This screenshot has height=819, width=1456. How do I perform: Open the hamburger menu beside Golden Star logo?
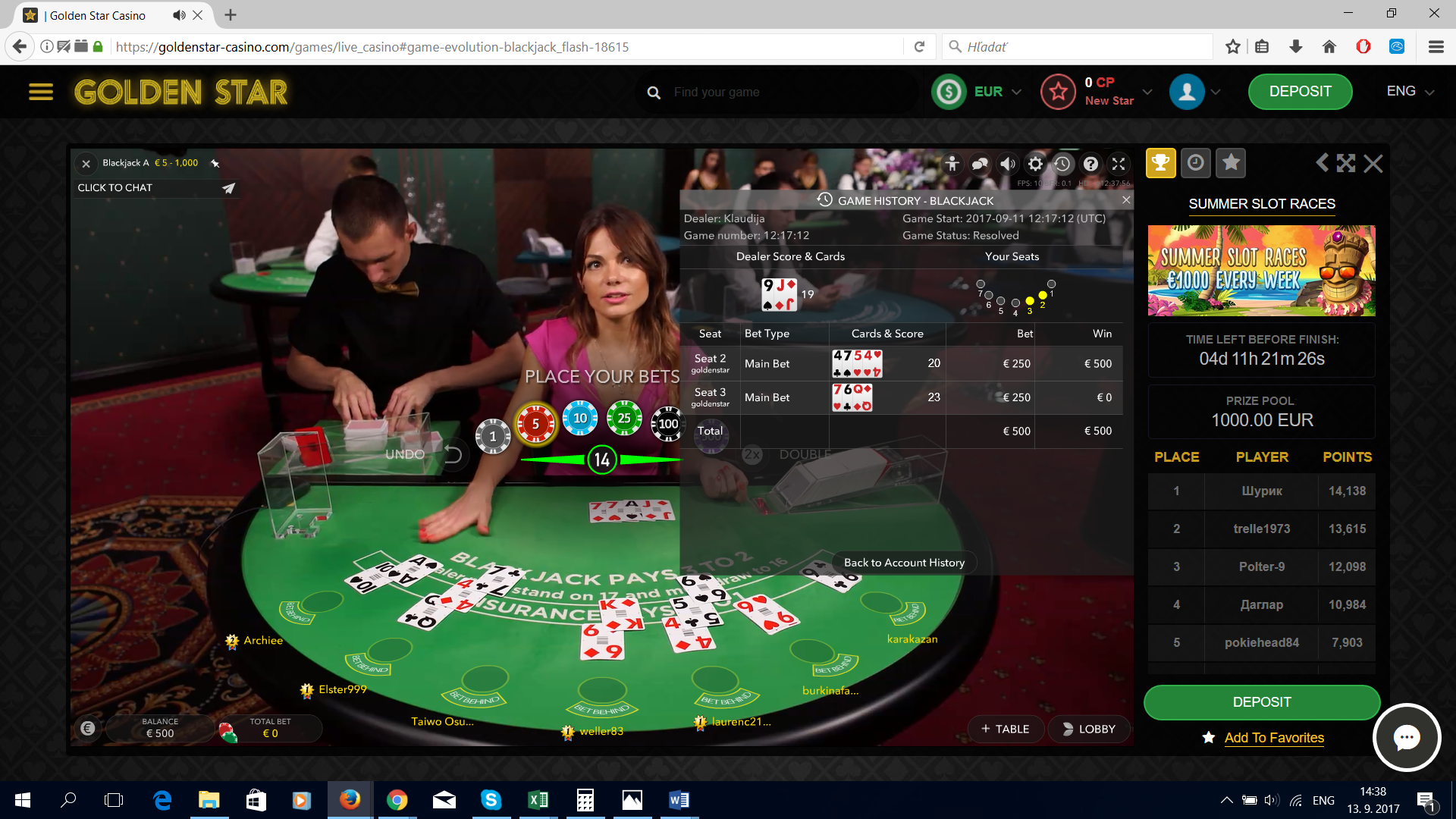point(41,92)
